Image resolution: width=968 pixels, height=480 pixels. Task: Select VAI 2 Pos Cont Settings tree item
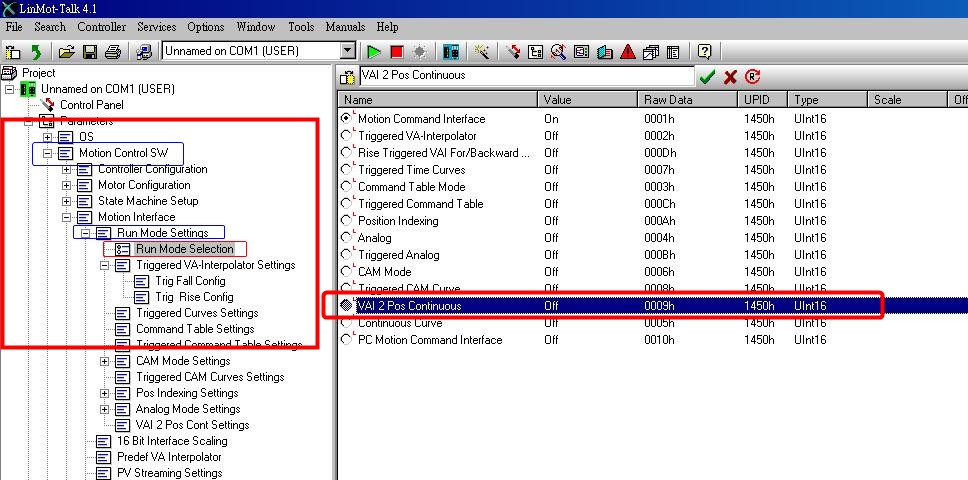pos(192,425)
